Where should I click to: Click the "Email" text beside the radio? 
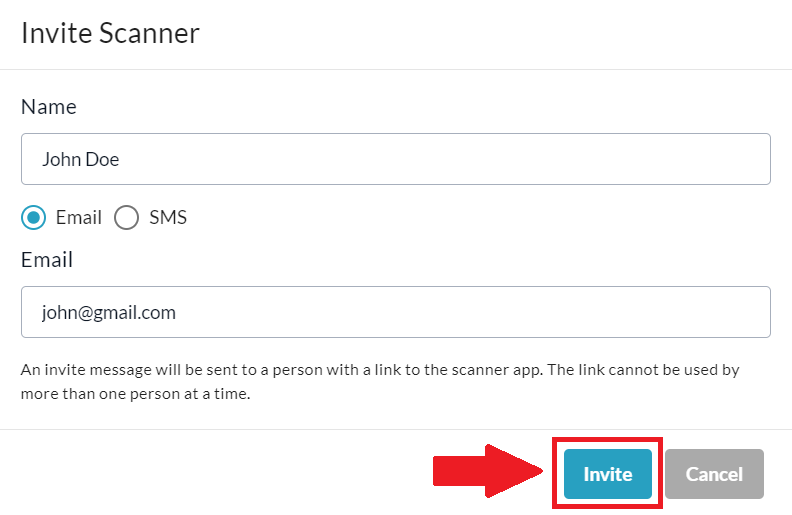[x=79, y=217]
